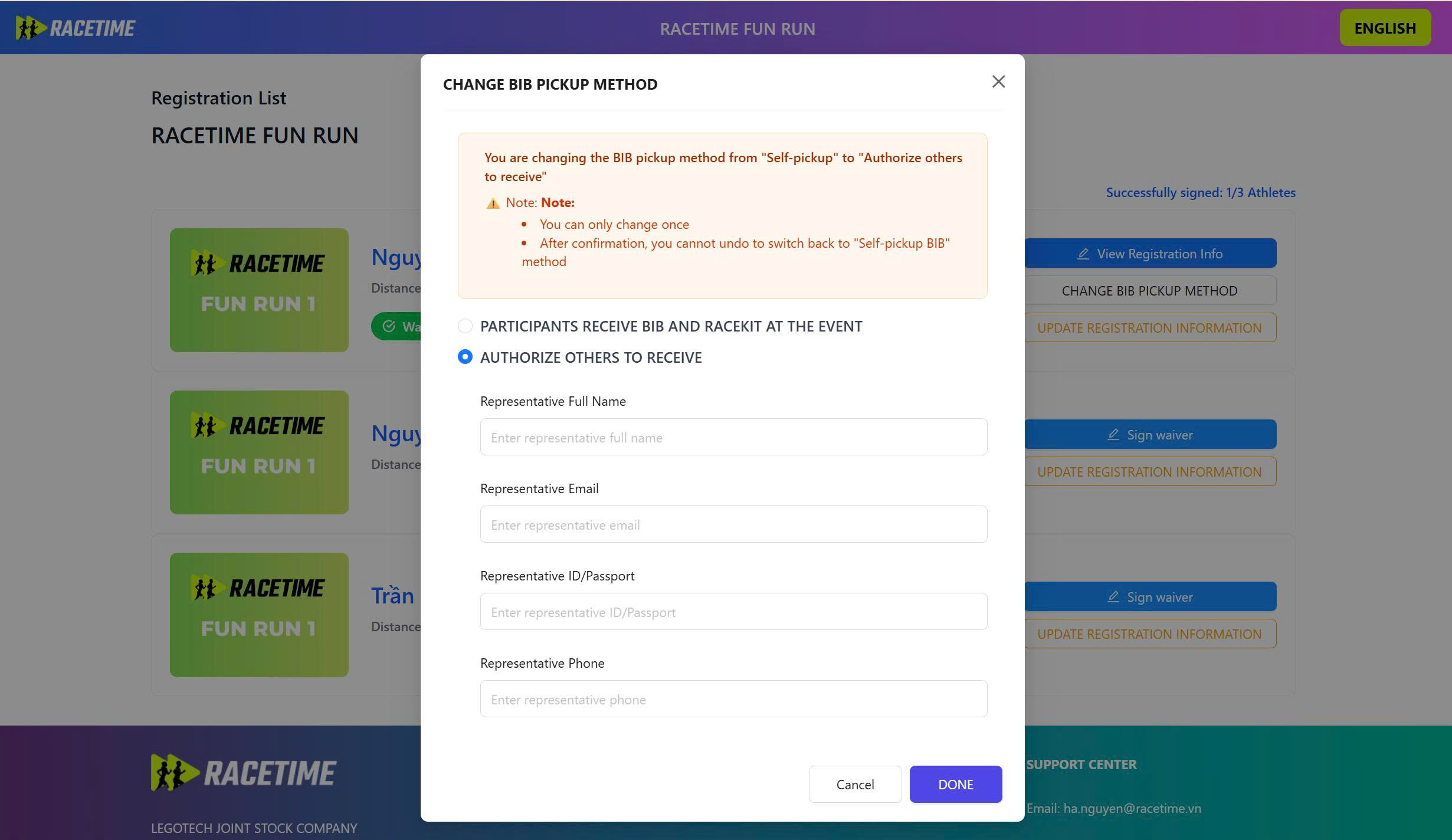Click the Racetime logo in footer

pyautogui.click(x=244, y=773)
